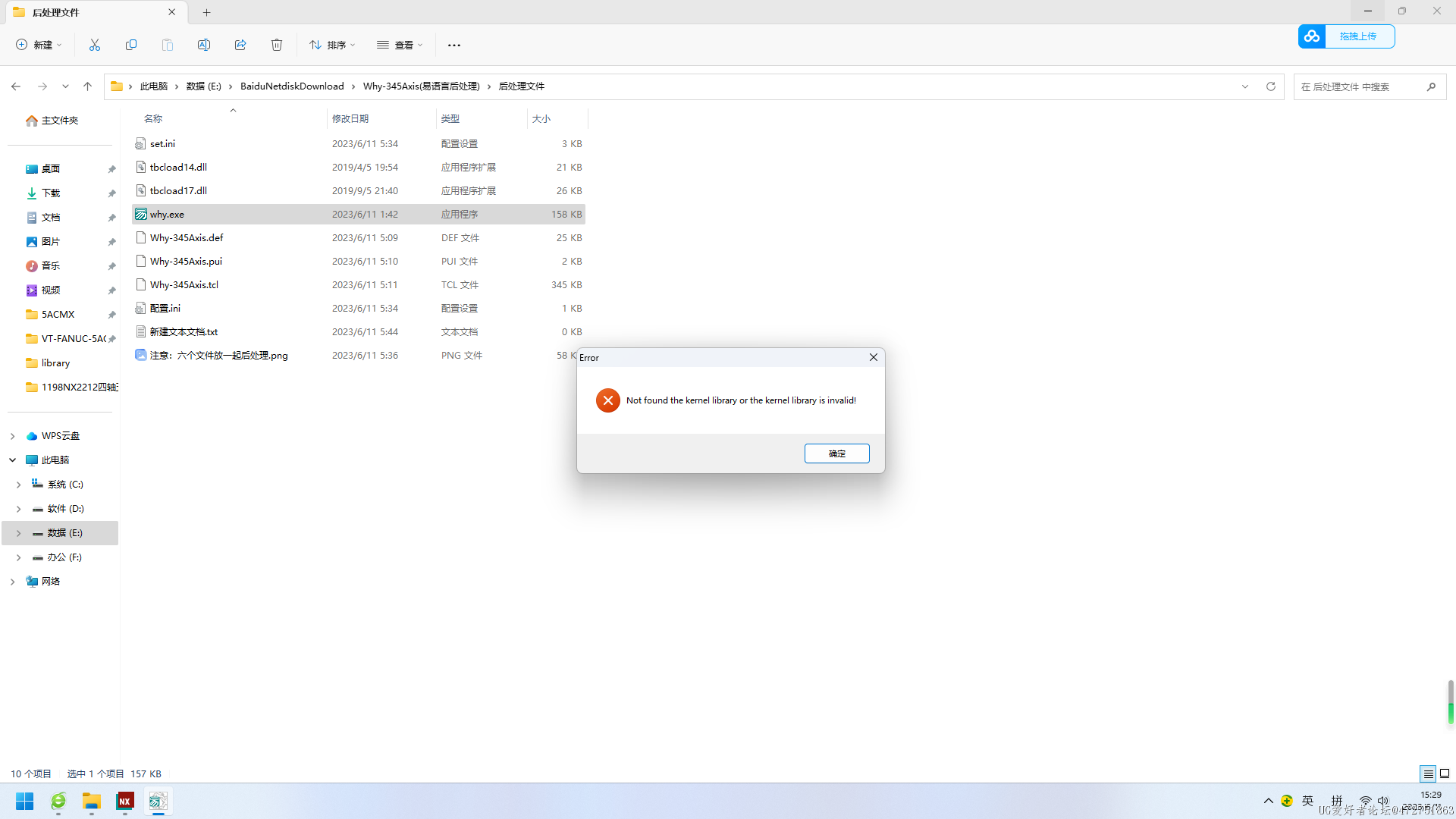Screen dimensions: 1456x819
Task: Click the Wi-Fi network tray icon
Action: (1365, 801)
